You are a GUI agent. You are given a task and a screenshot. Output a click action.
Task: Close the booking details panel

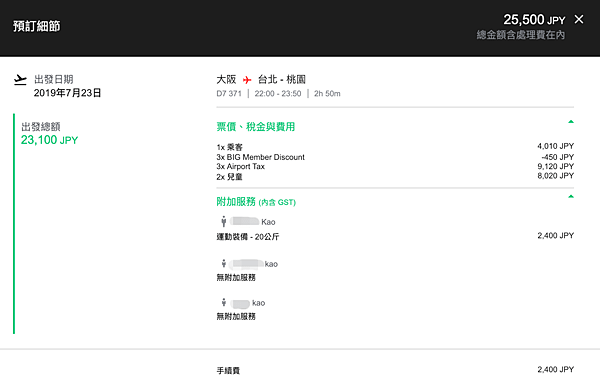click(579, 19)
